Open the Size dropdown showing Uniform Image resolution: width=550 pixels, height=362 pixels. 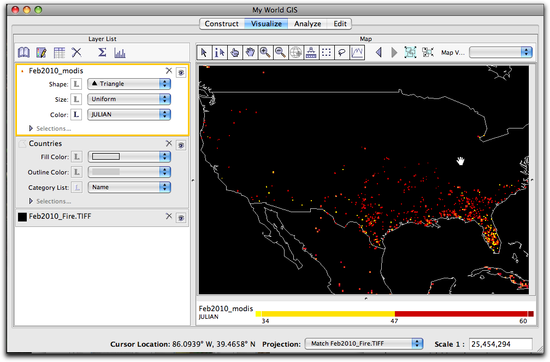[129, 99]
